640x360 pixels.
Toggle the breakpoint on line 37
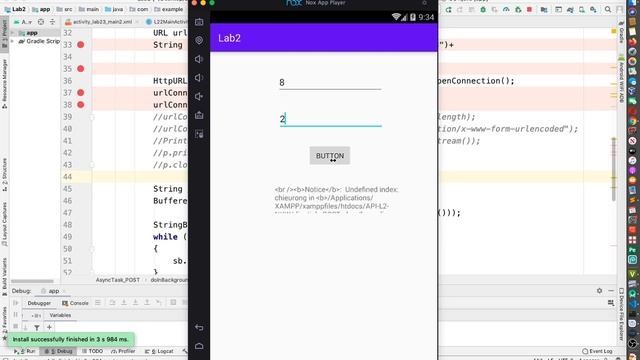pyautogui.click(x=81, y=93)
